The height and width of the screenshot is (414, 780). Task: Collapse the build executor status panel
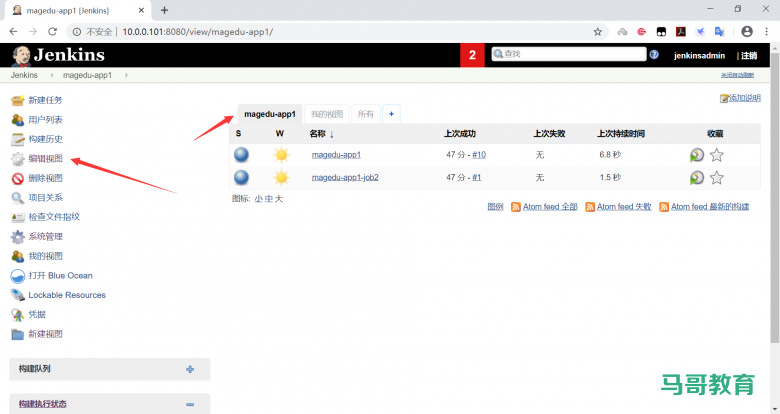point(190,404)
